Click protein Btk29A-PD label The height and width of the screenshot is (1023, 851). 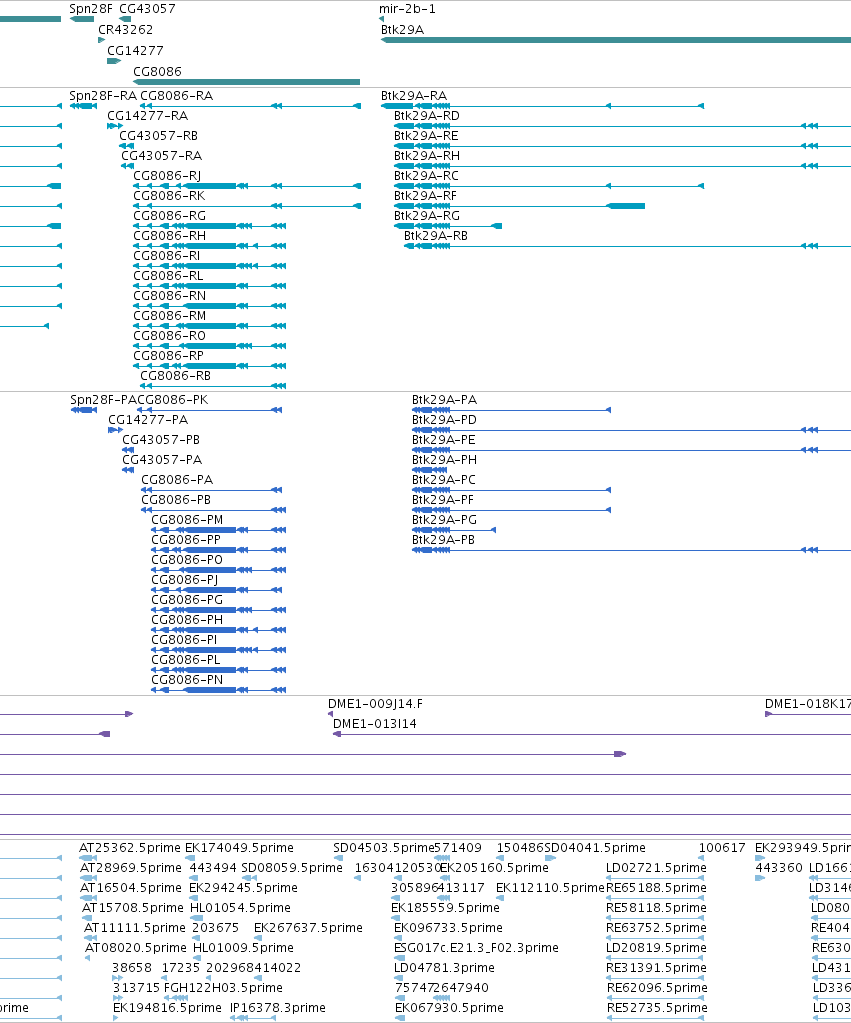[x=444, y=420]
